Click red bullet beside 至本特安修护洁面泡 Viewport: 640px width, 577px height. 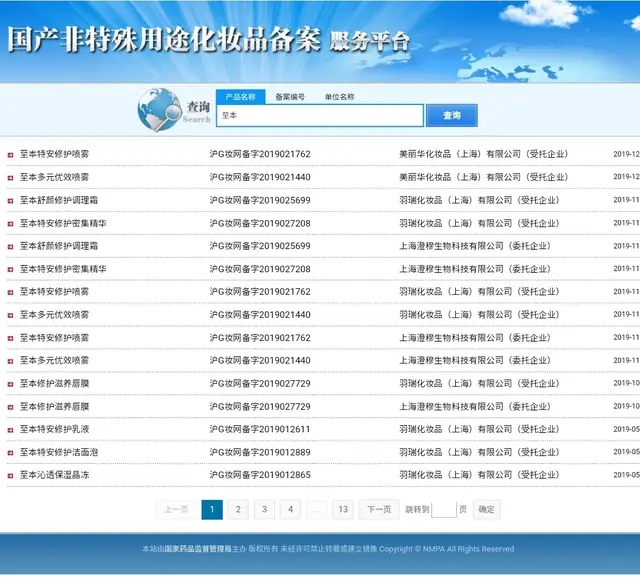point(11,453)
